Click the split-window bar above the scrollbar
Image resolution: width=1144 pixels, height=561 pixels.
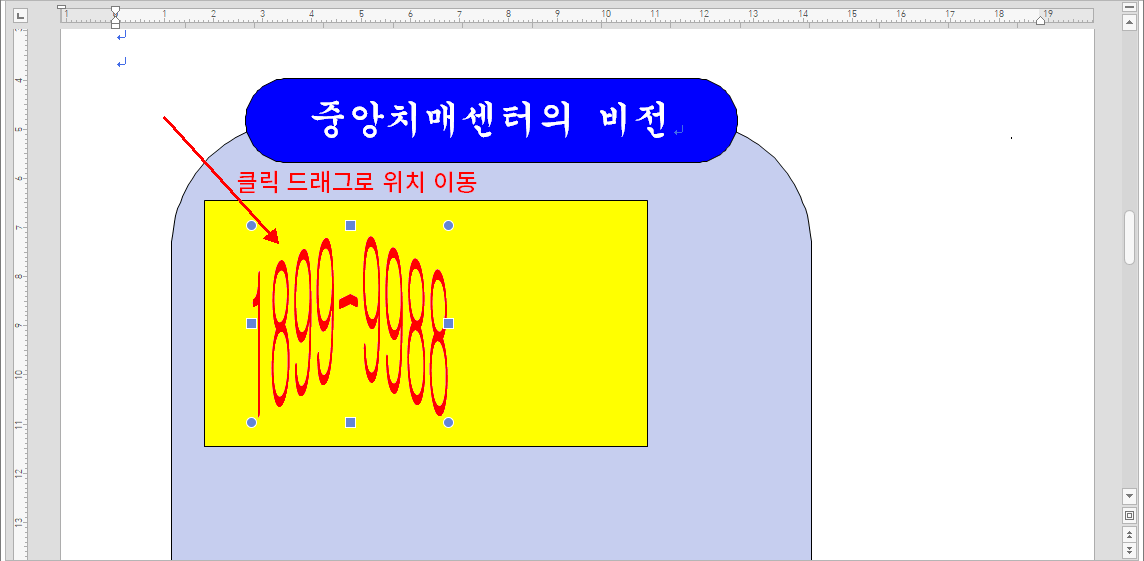click(1129, 7)
